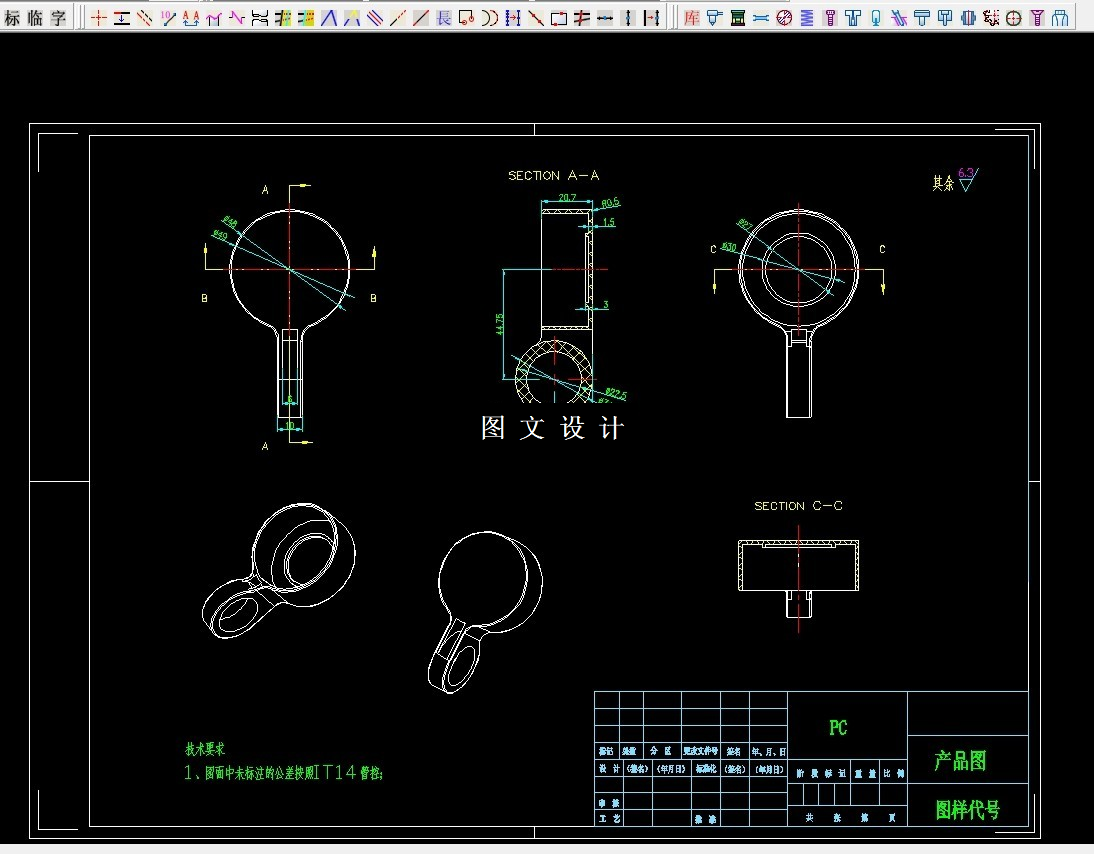Select the AA text alignment icon
The height and width of the screenshot is (854, 1094).
pyautogui.click(x=191, y=18)
